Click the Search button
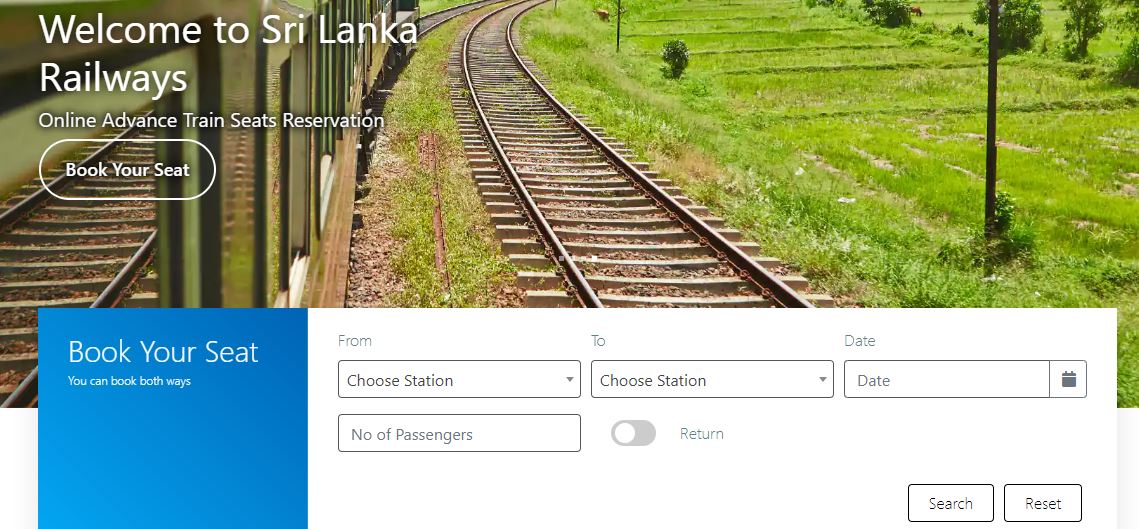This screenshot has width=1139, height=529. click(951, 503)
